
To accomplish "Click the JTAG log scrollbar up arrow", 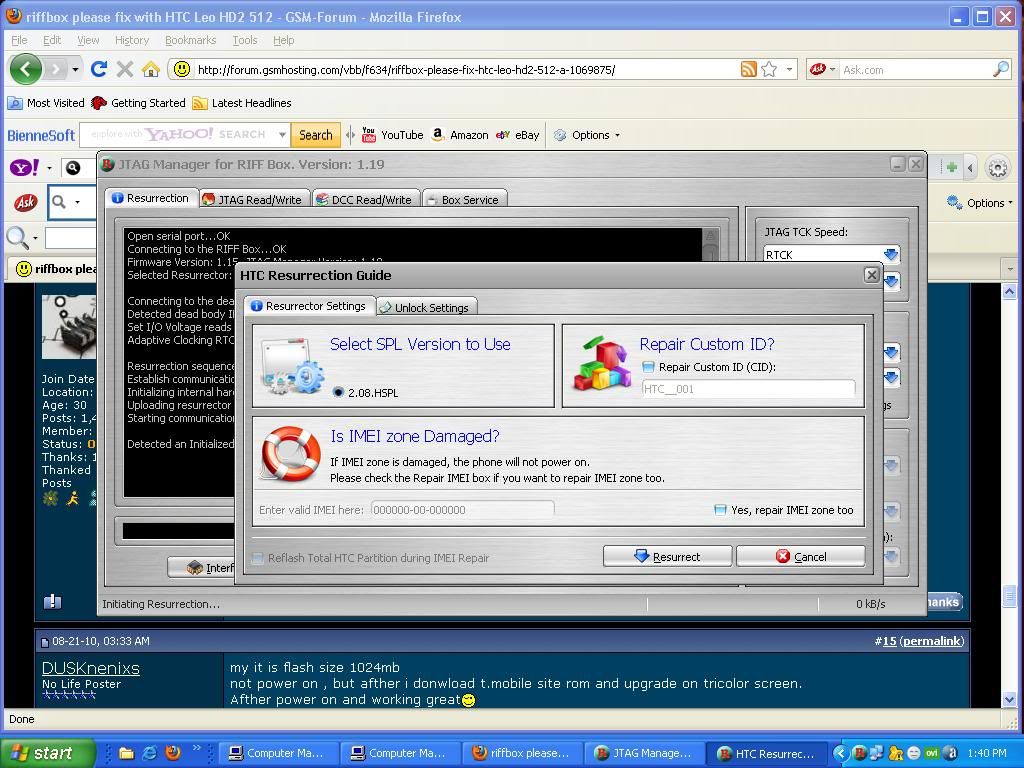I will 711,236.
